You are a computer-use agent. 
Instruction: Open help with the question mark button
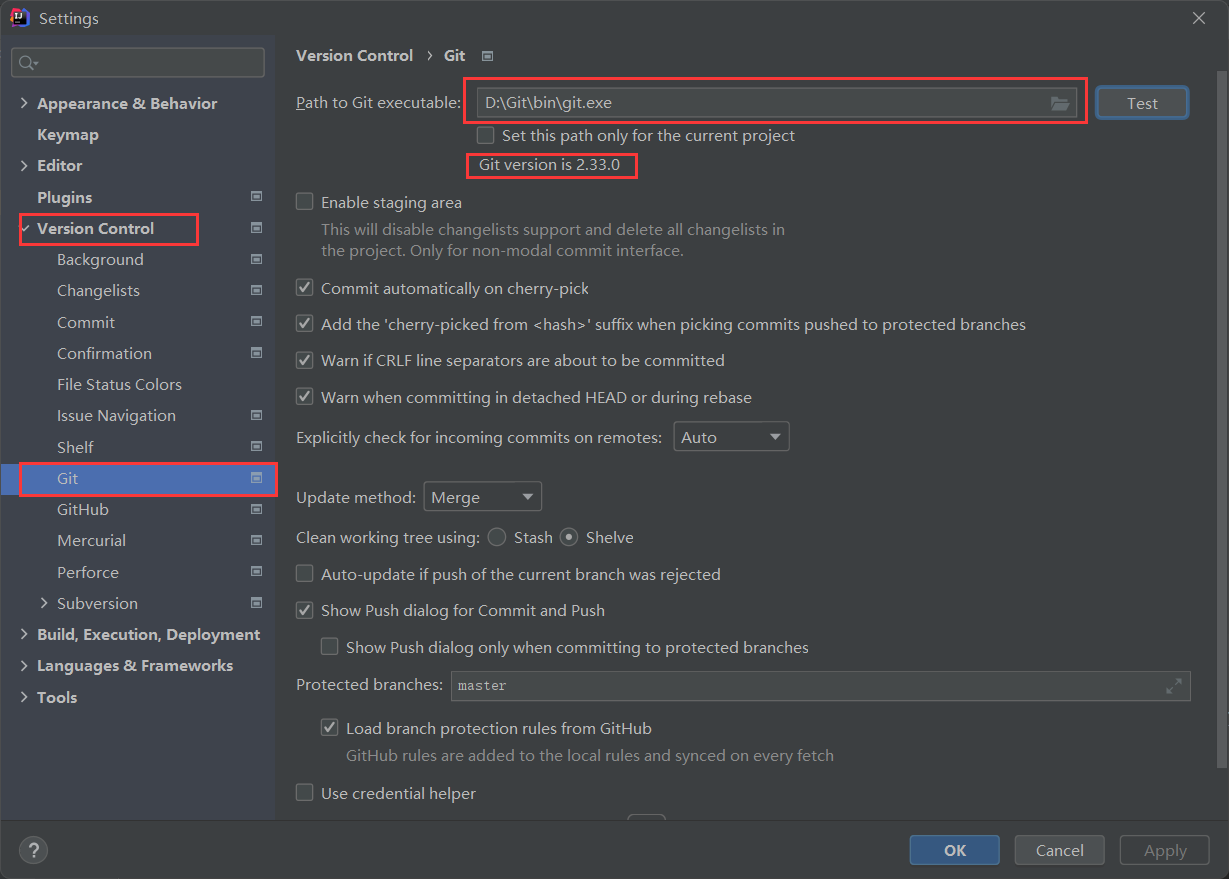[33, 850]
